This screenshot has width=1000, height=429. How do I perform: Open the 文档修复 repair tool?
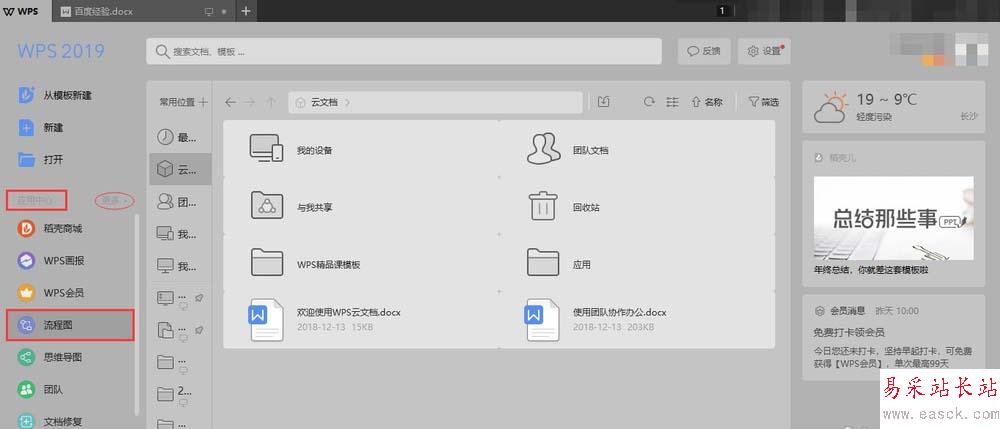click(x=50, y=421)
